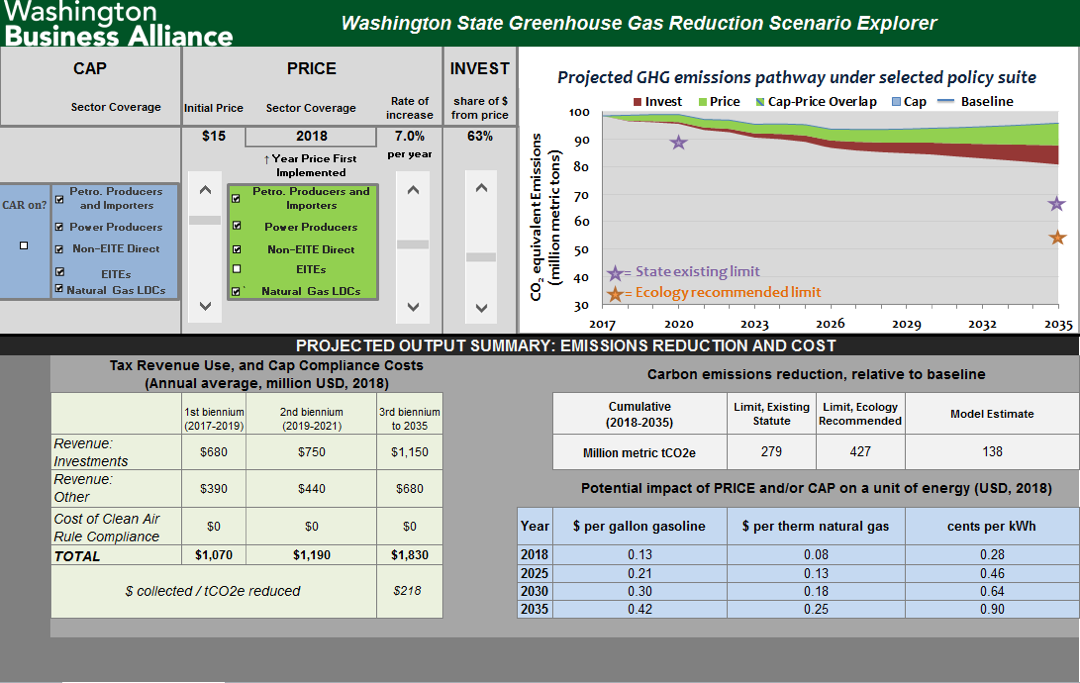
Task: Click the State existing limit legend star
Action: [x=615, y=273]
